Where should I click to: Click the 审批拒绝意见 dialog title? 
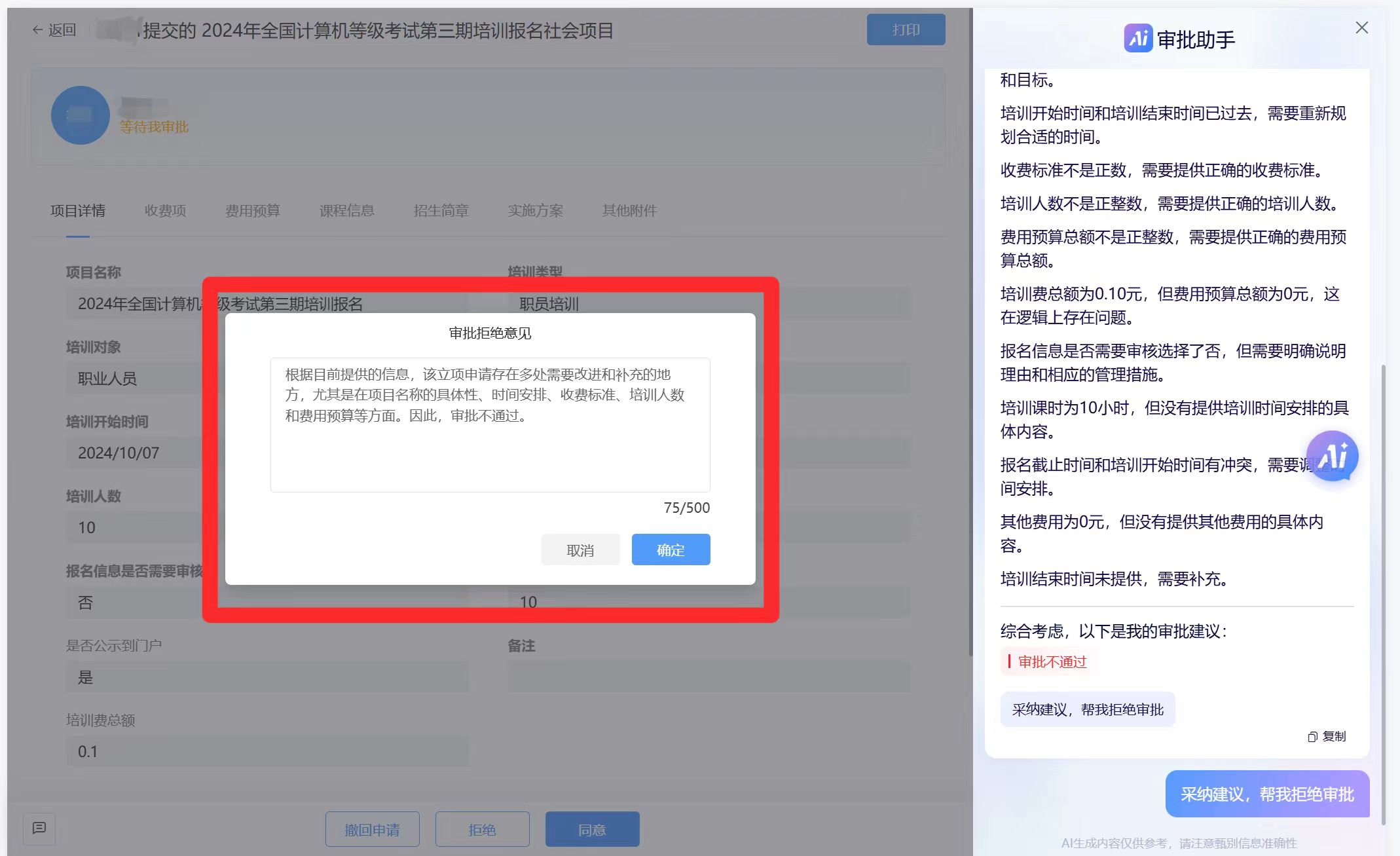[490, 333]
